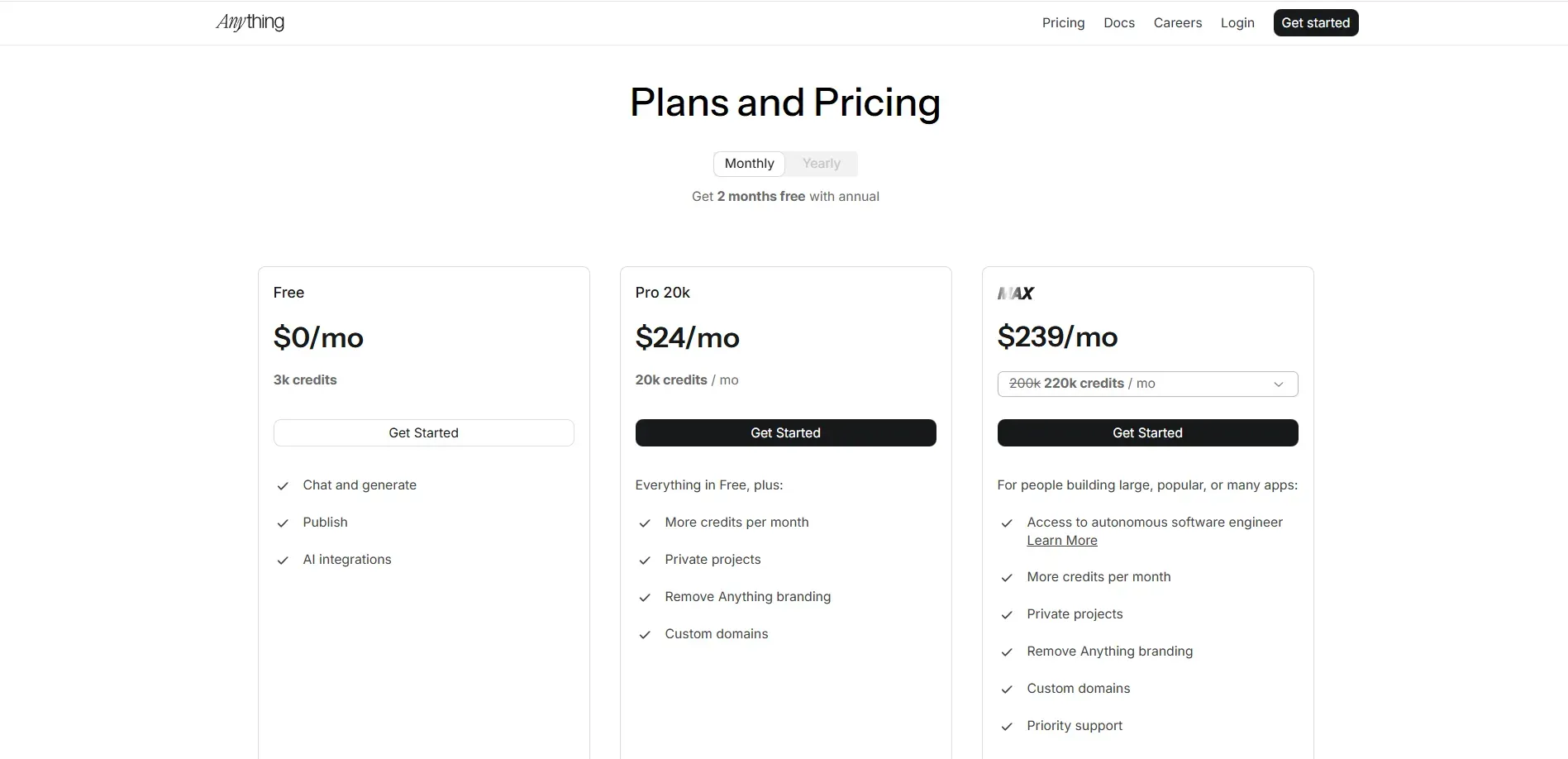Click the Get started button in the navbar
The width and height of the screenshot is (1568, 759).
[1314, 22]
